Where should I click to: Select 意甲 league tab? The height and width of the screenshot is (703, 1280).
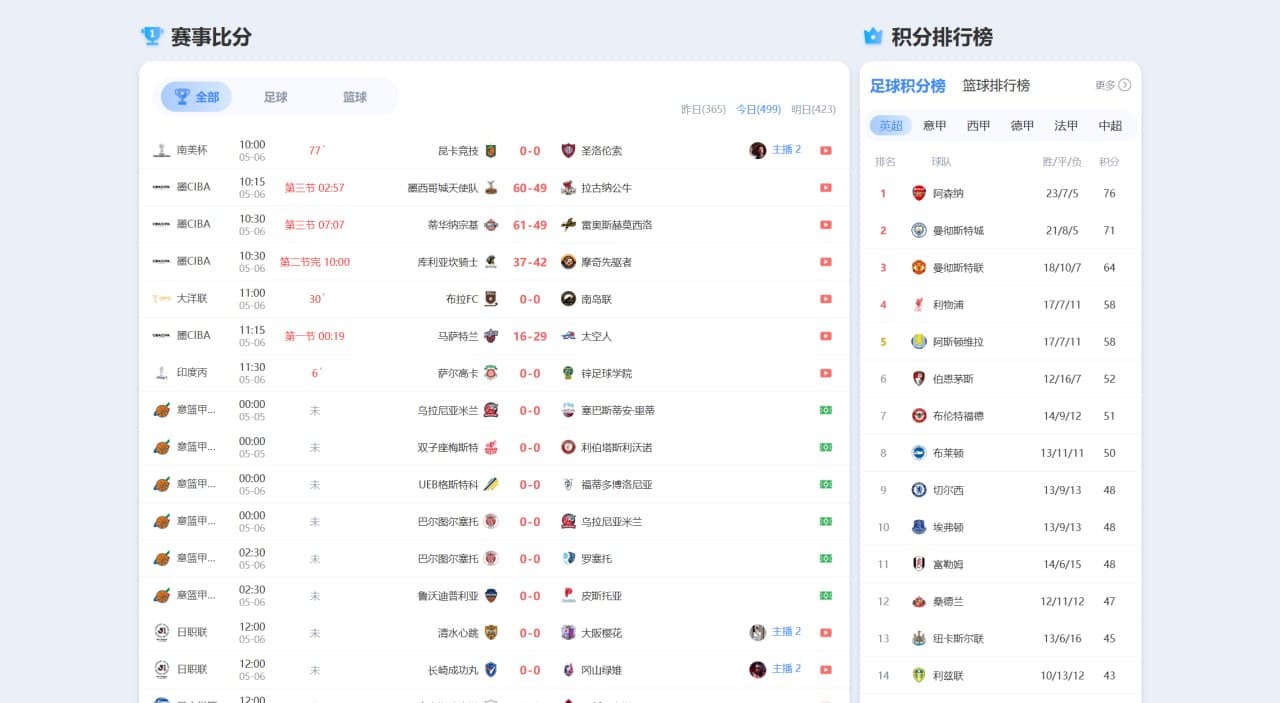tap(935, 126)
